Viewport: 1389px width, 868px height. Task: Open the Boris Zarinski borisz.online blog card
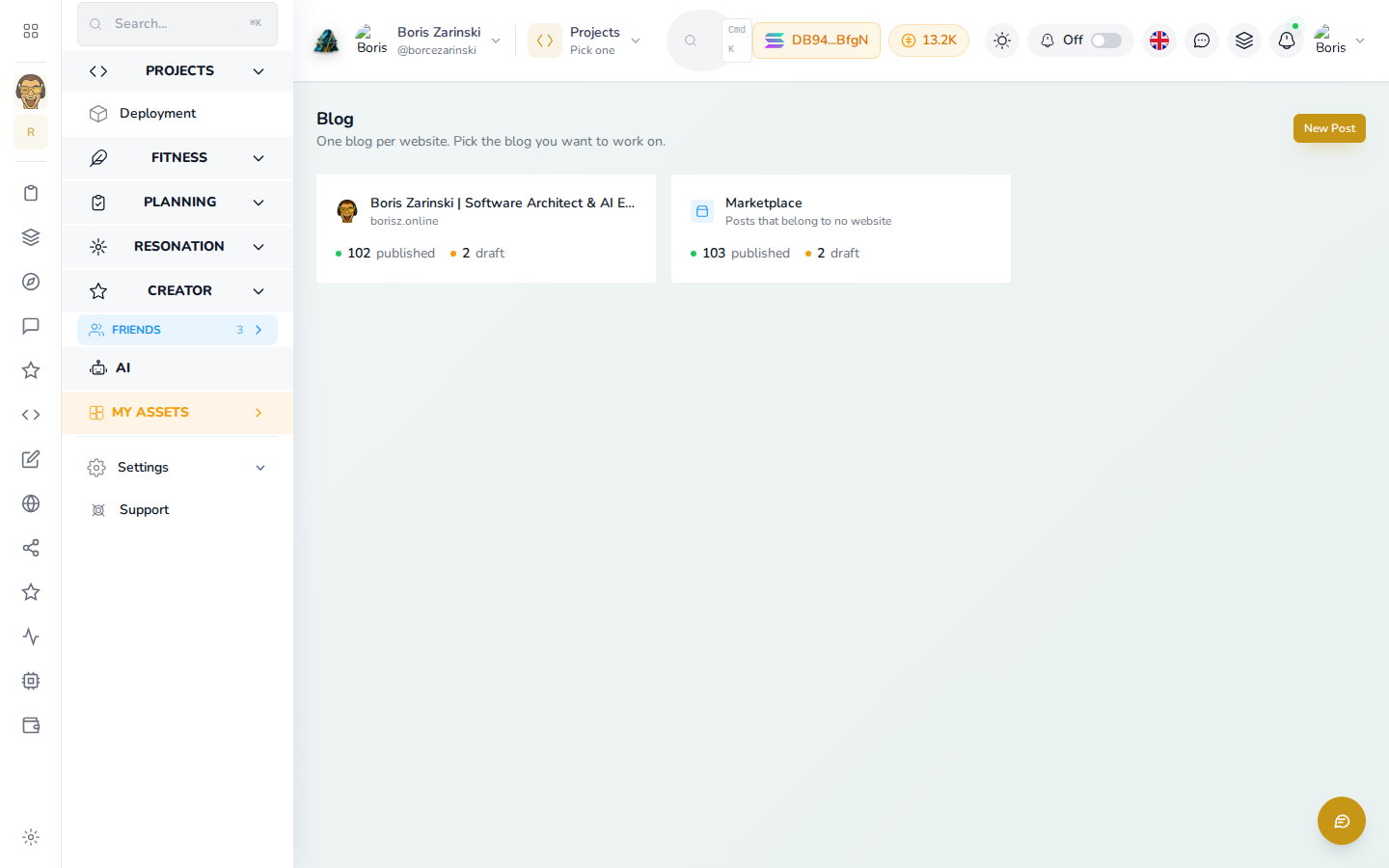pos(486,229)
